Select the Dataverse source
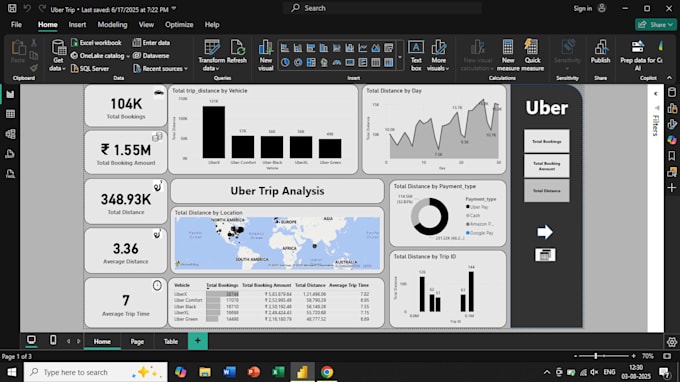Image resolution: width=680 pixels, height=382 pixels. [x=151, y=56]
